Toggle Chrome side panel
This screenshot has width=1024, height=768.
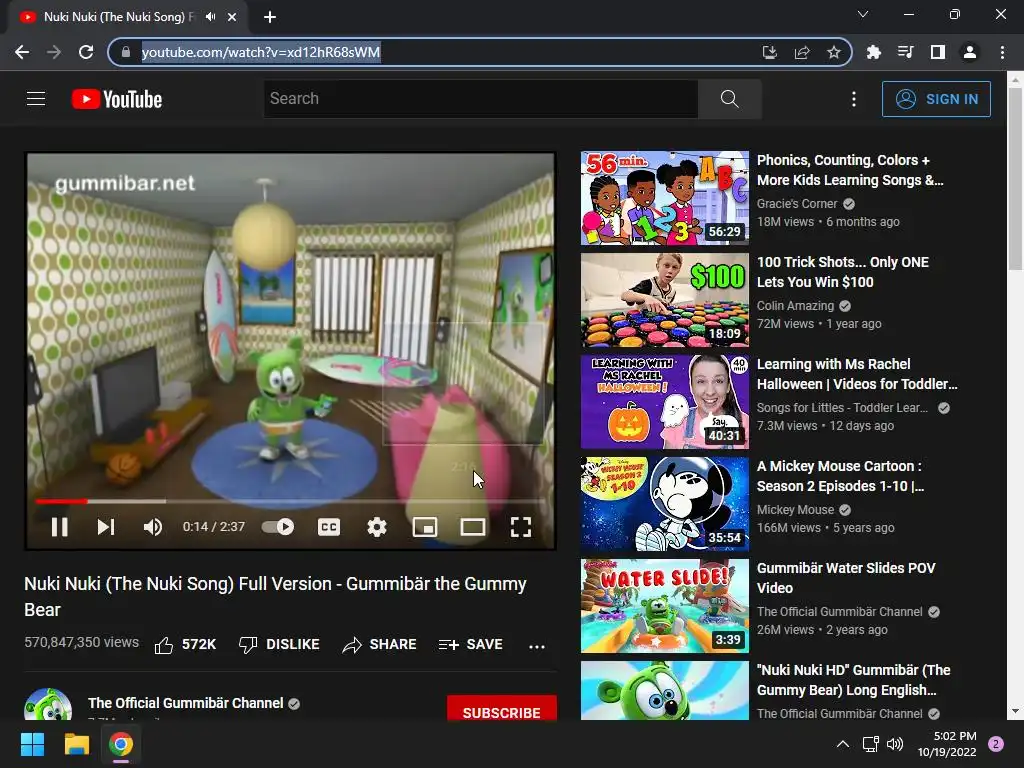(938, 52)
